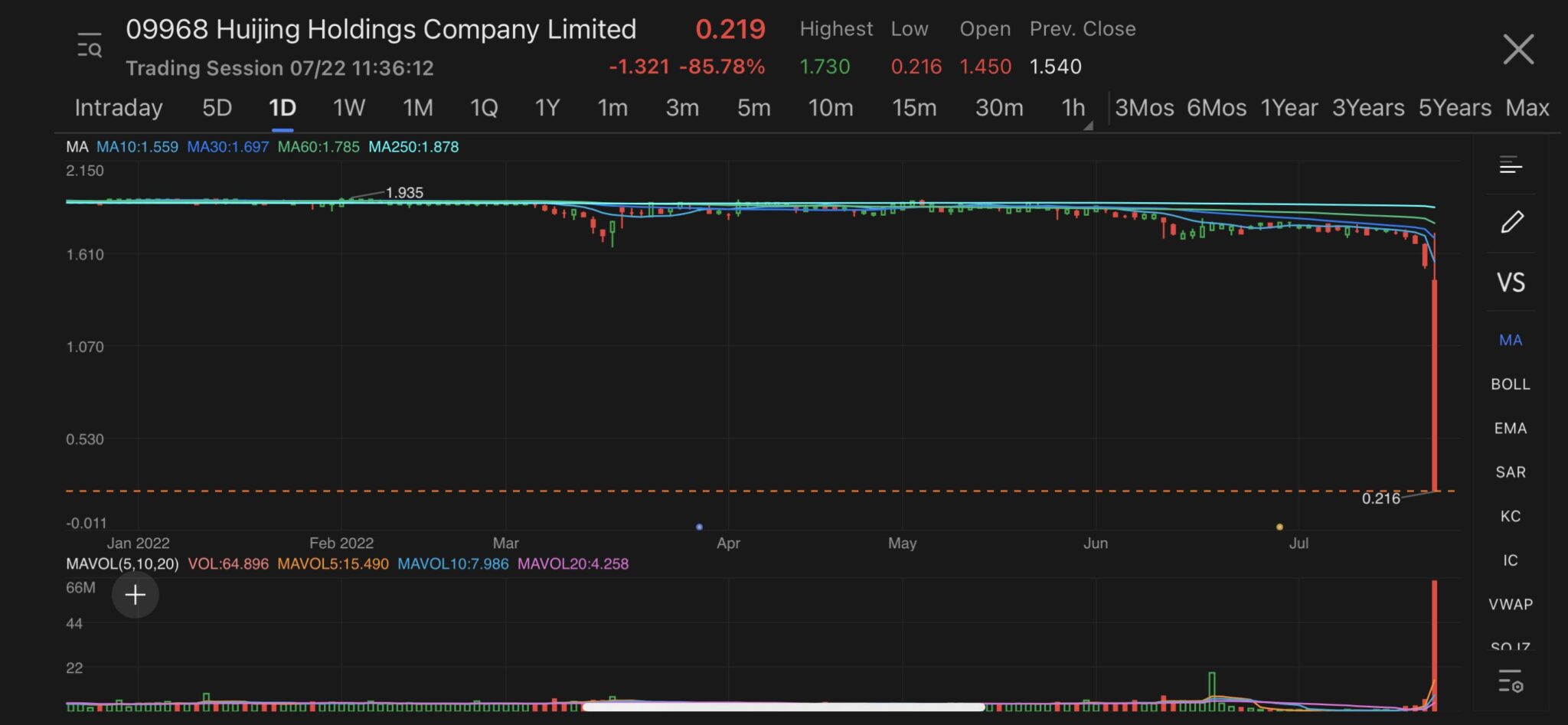Click the MAVOL5:15.490 value
Image resolution: width=1568 pixels, height=725 pixels.
tap(333, 564)
